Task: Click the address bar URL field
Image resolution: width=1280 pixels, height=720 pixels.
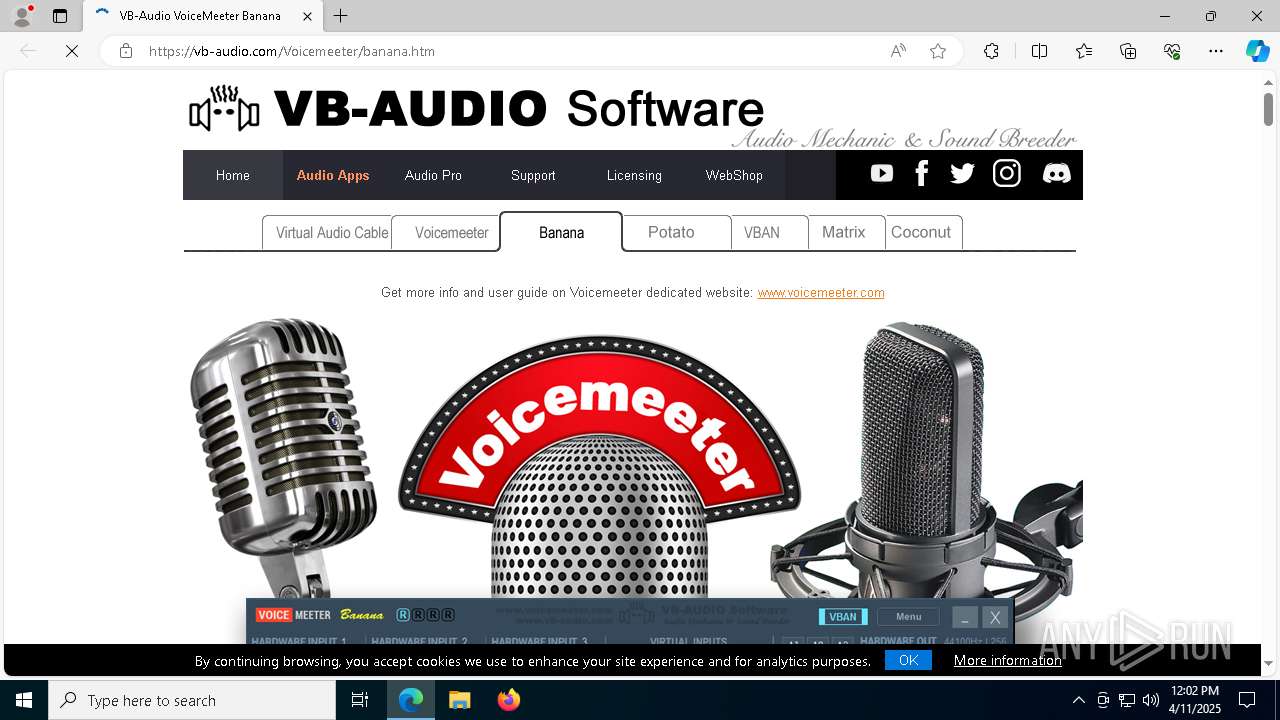Action: pyautogui.click(x=510, y=51)
